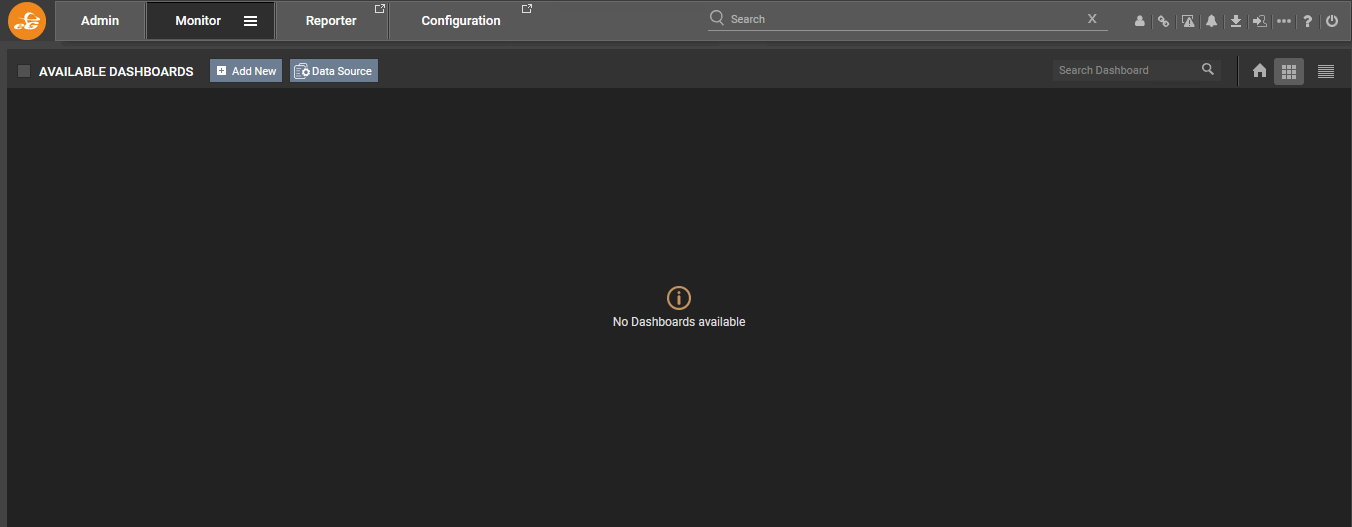Click the chain link icon
This screenshot has width=1352, height=527.
tap(1163, 21)
